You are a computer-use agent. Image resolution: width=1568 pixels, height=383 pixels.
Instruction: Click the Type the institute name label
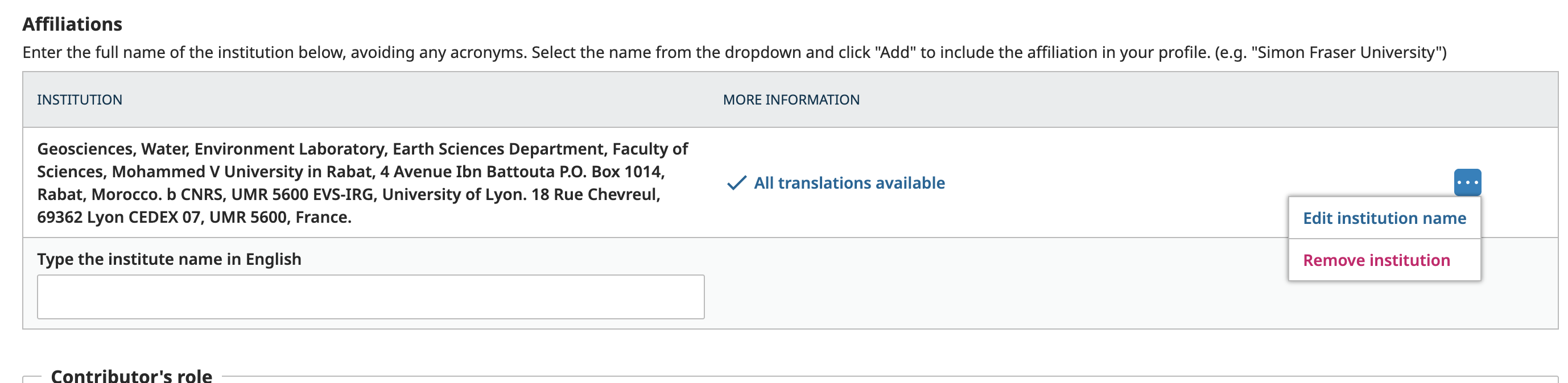pos(169,259)
